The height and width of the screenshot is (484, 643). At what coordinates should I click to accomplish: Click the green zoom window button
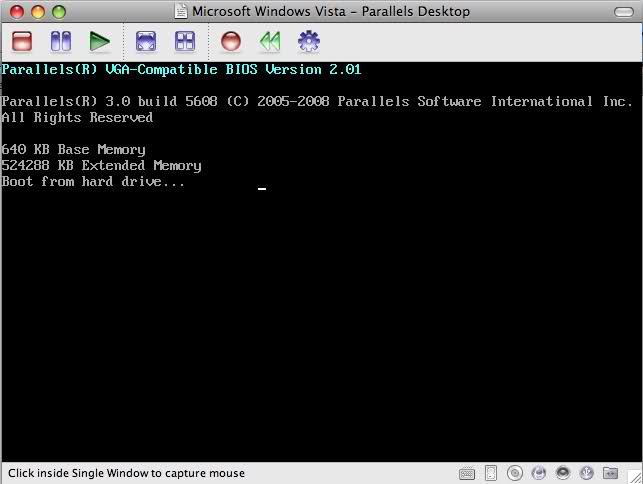pos(59,11)
